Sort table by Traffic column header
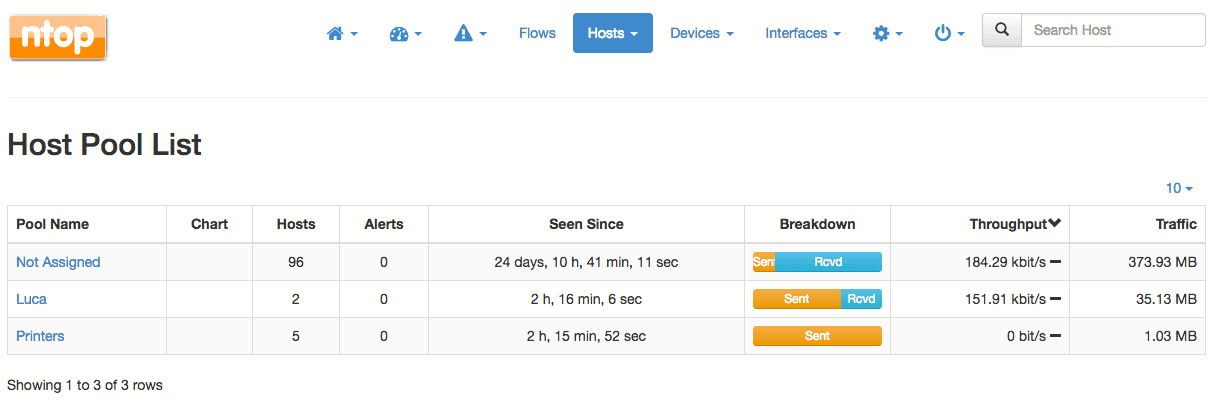This screenshot has height=410, width=1214. pyautogui.click(x=1176, y=224)
